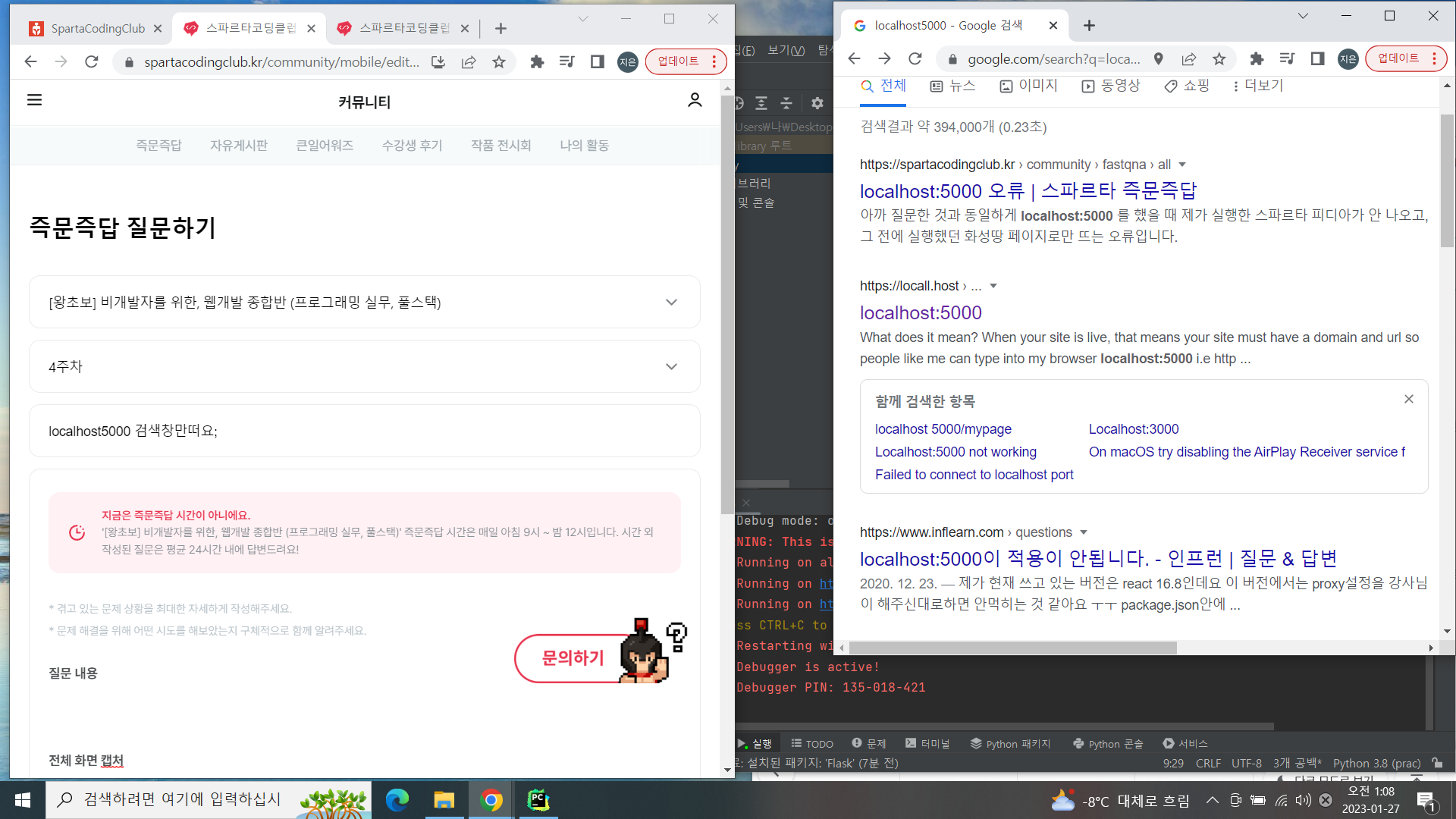The width and height of the screenshot is (1456, 819).
Task: Open inflearn localhost:5000 질문 result
Action: [x=1097, y=559]
